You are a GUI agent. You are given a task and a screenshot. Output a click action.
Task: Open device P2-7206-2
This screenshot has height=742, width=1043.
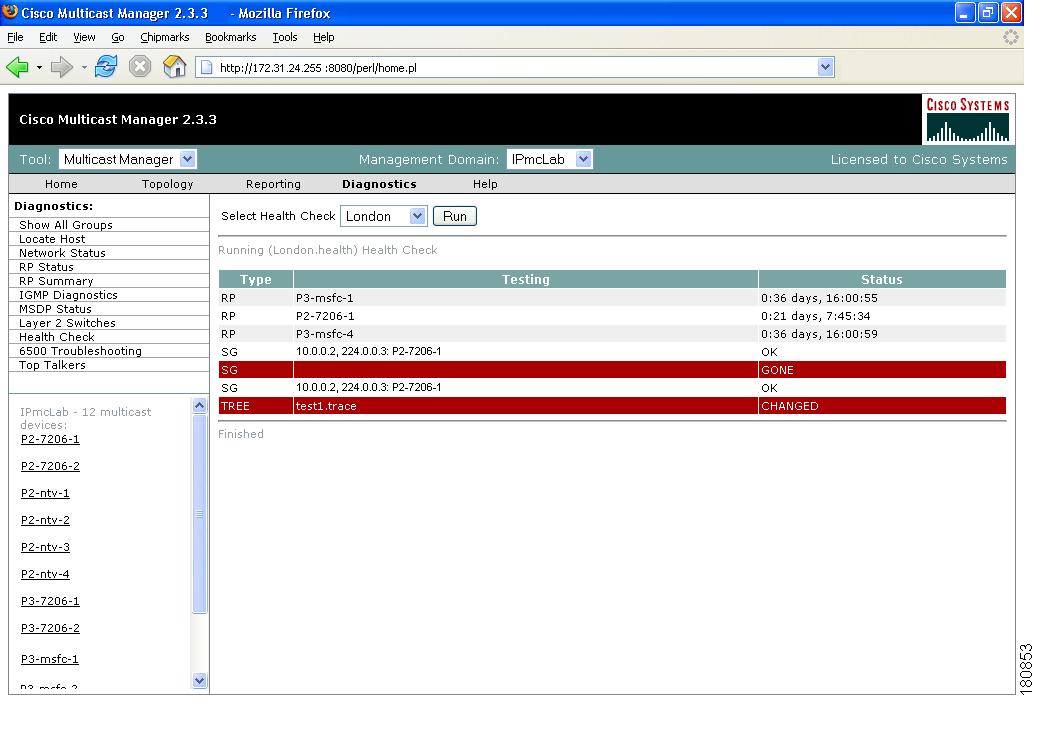[x=50, y=466]
